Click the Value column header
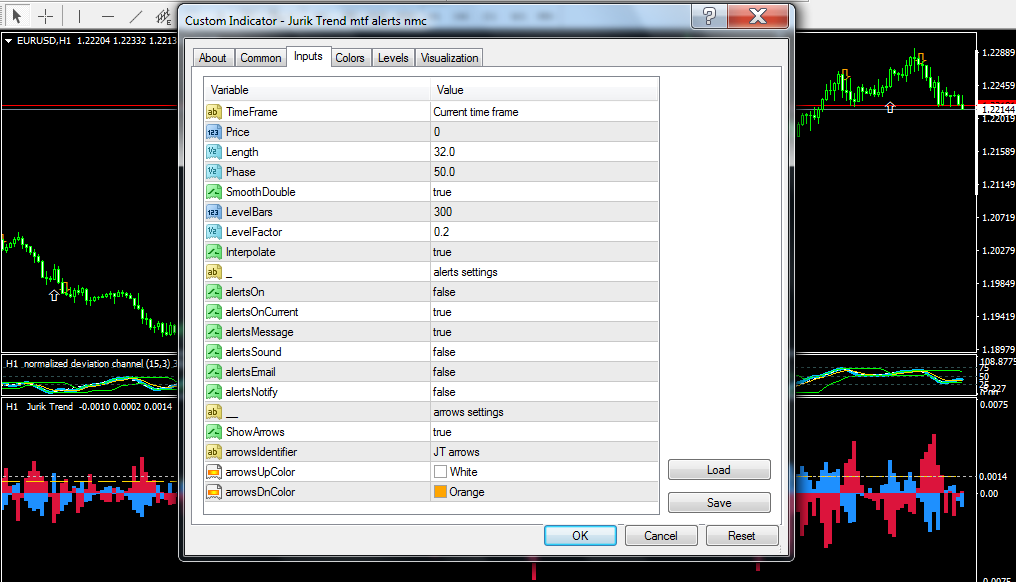This screenshot has height=582, width=1016. [x=544, y=90]
